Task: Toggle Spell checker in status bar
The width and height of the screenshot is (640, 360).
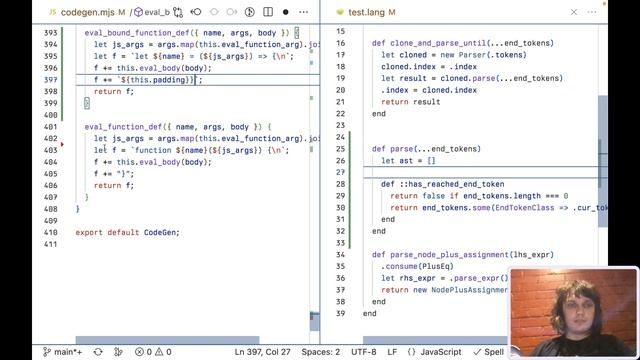Action: pos(489,352)
